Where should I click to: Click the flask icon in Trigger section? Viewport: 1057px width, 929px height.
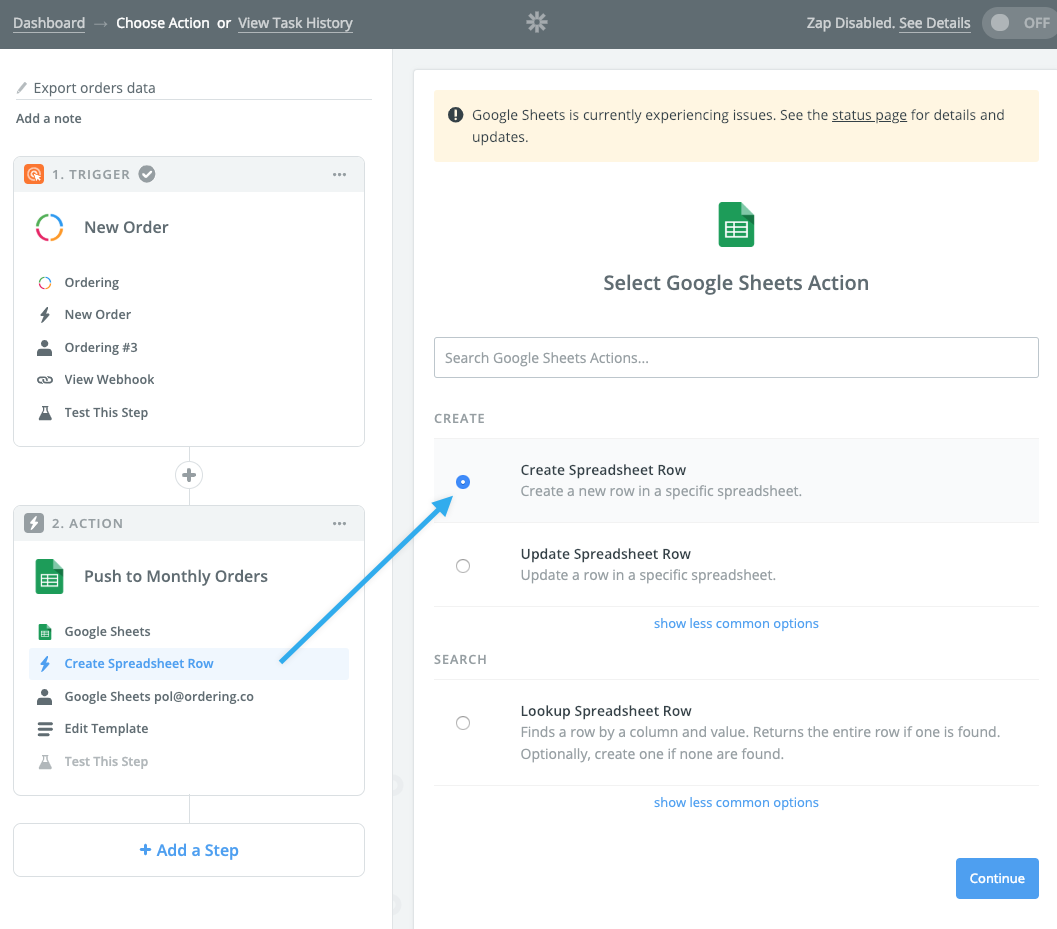click(x=45, y=413)
